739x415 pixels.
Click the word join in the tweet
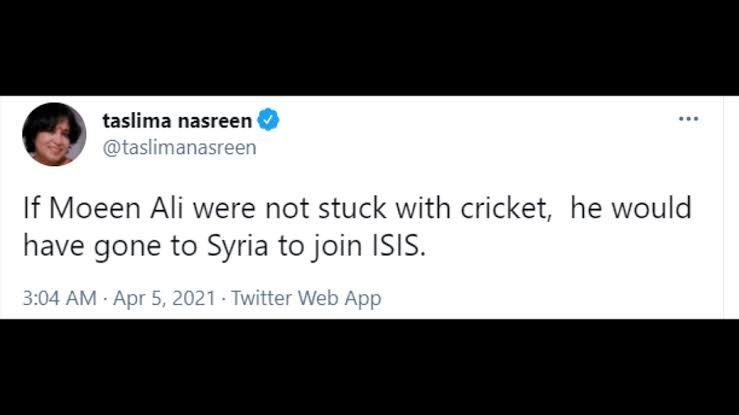click(359, 247)
